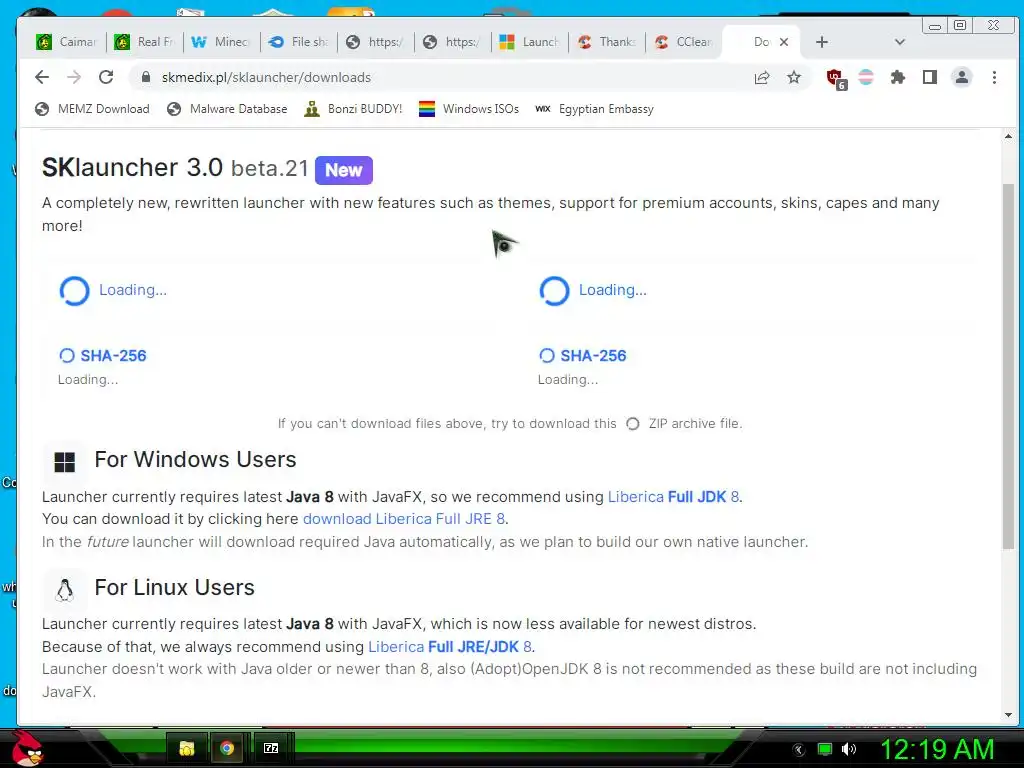
Task: Click the forward navigation arrow
Action: point(74,77)
